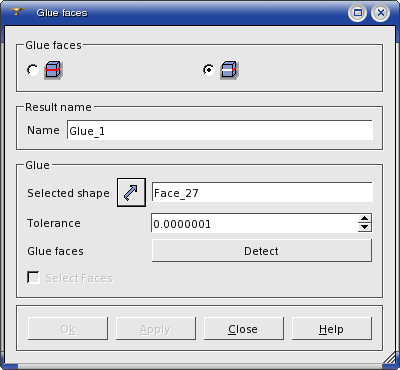Image resolution: width=400 pixels, height=370 pixels.
Task: Click the Tolerance value field
Action: tap(255, 223)
